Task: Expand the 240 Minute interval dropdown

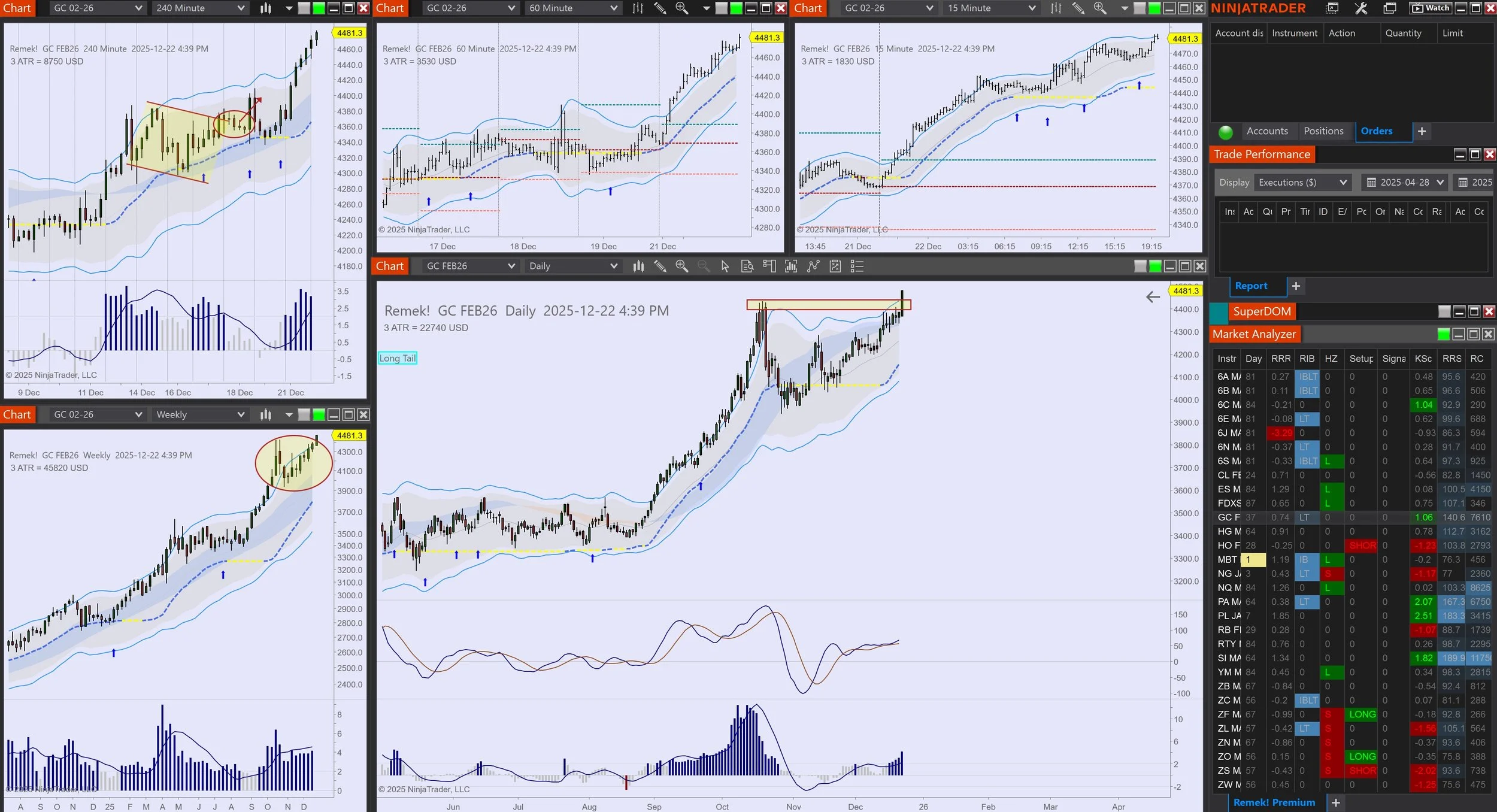Action: (x=241, y=8)
